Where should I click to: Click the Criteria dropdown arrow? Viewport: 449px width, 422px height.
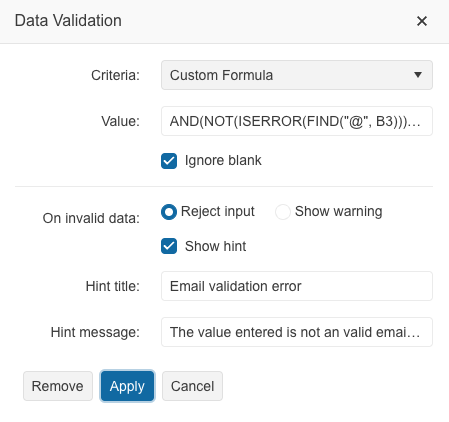click(x=418, y=75)
